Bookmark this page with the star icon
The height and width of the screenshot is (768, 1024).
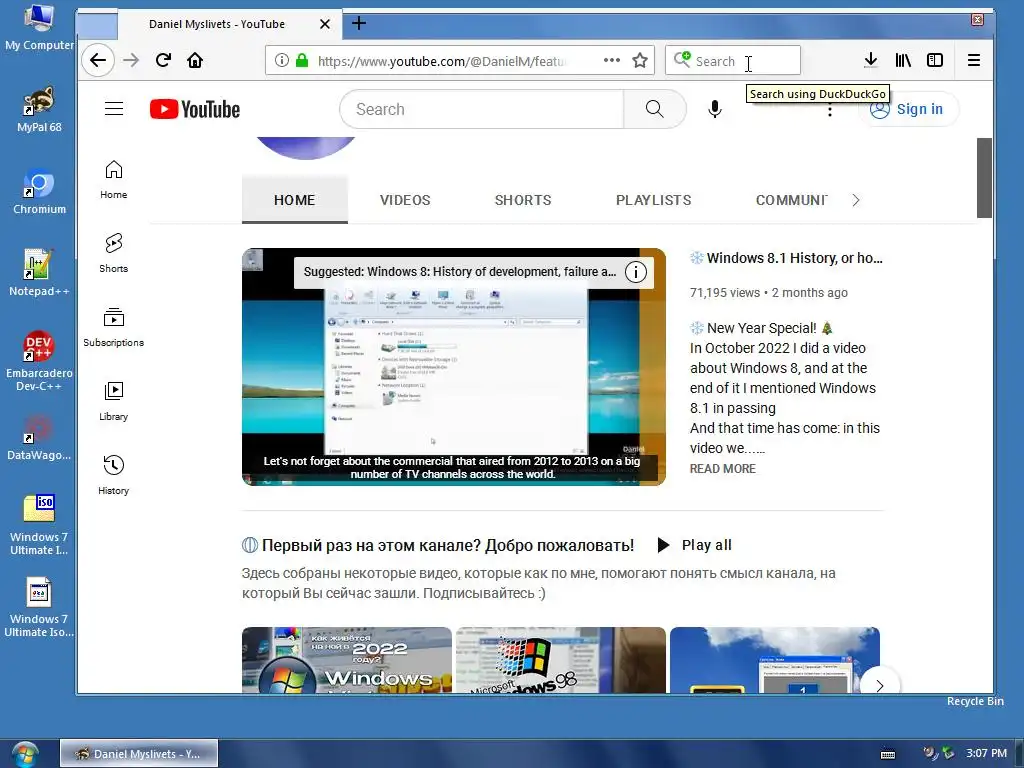point(640,61)
